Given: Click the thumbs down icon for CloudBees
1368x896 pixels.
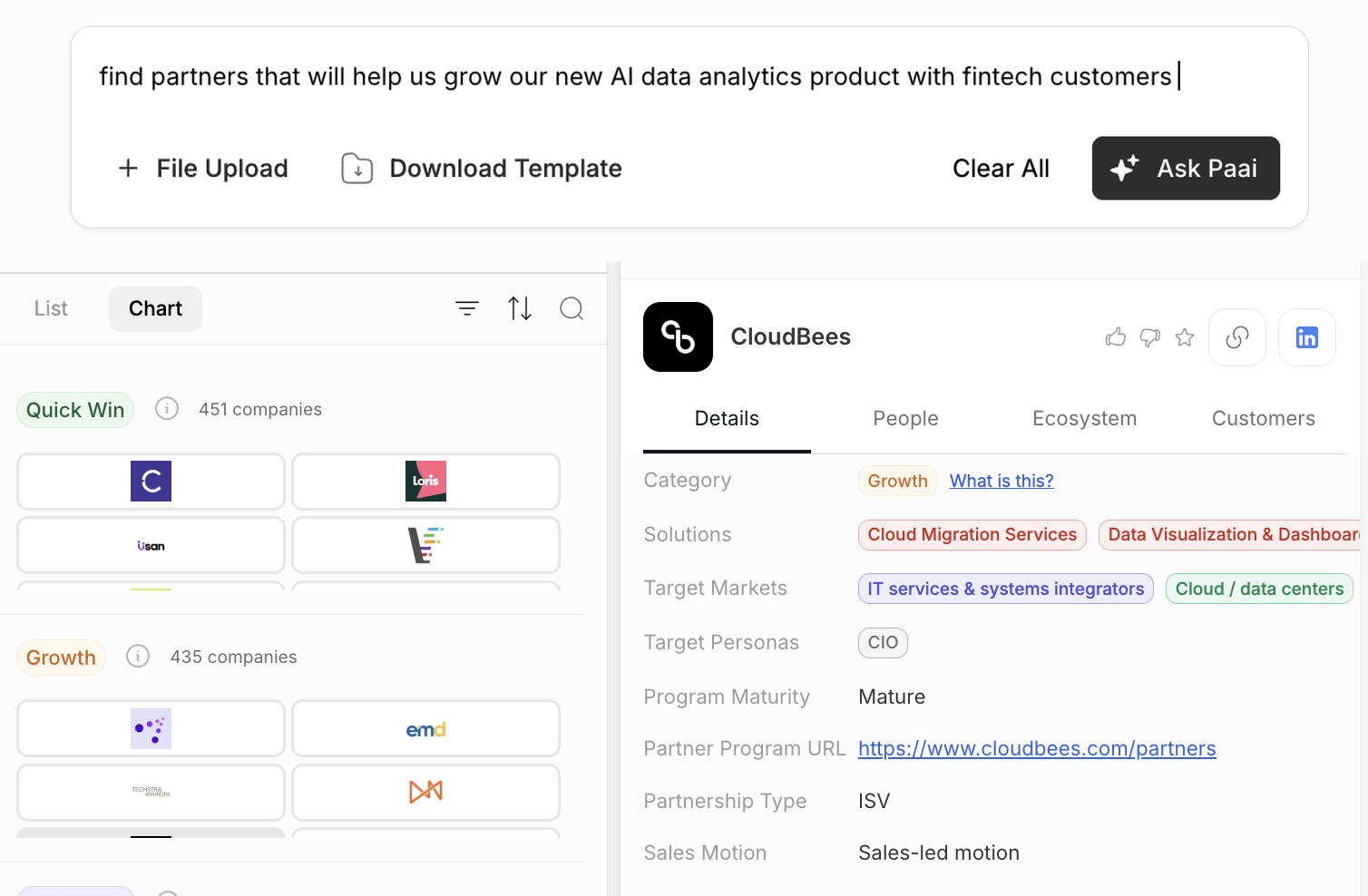Looking at the screenshot, I should coord(1150,337).
